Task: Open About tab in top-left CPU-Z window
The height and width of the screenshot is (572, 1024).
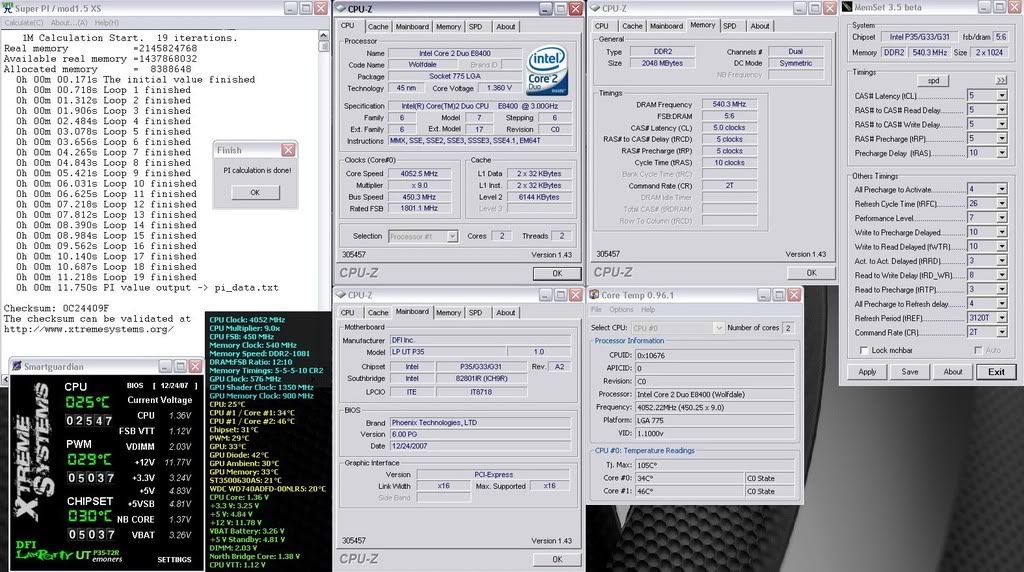Action: 505,27
